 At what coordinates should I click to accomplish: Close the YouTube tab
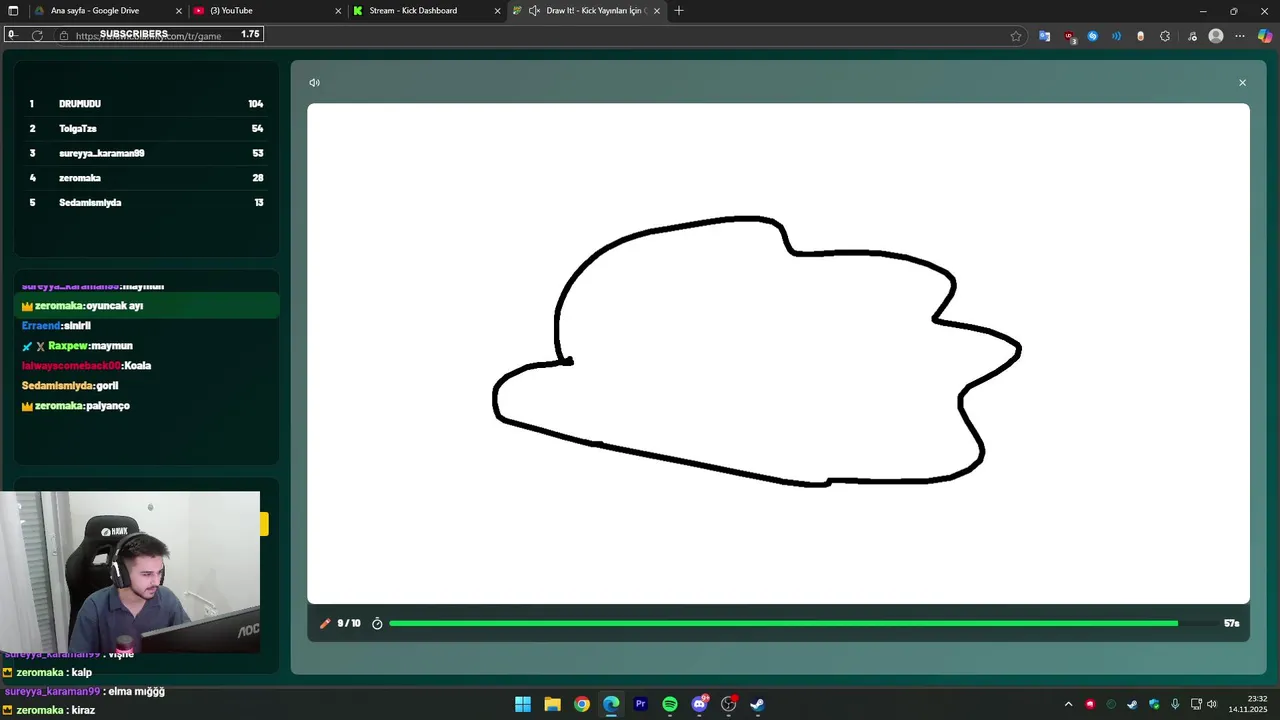coord(339,11)
